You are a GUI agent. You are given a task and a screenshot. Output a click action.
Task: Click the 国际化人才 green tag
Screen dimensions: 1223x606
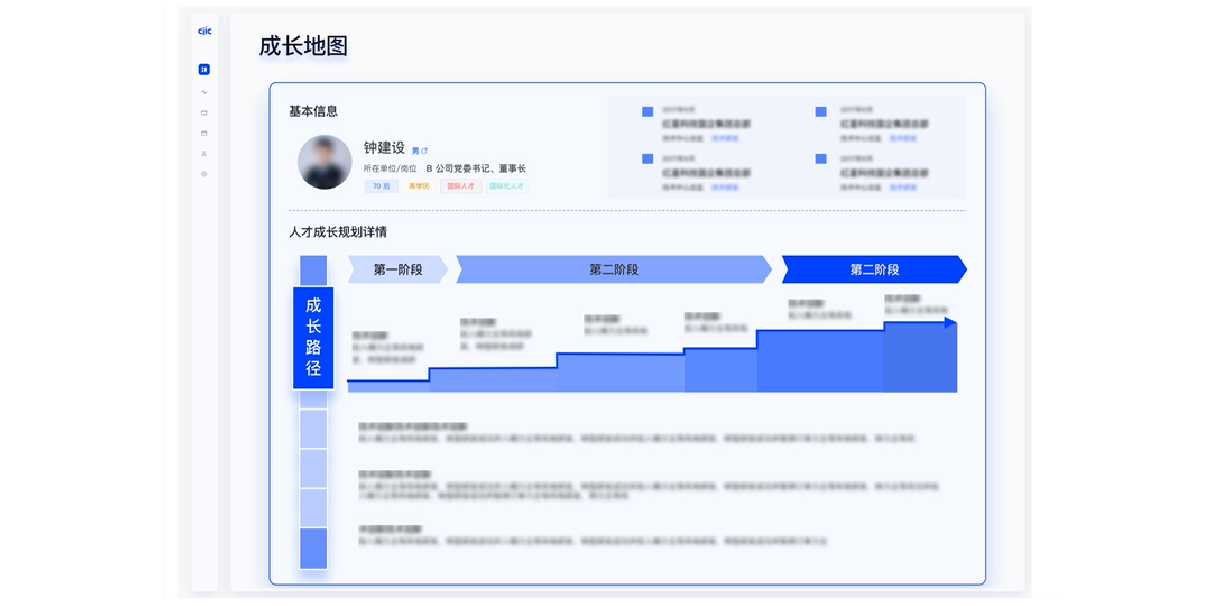pos(507,187)
